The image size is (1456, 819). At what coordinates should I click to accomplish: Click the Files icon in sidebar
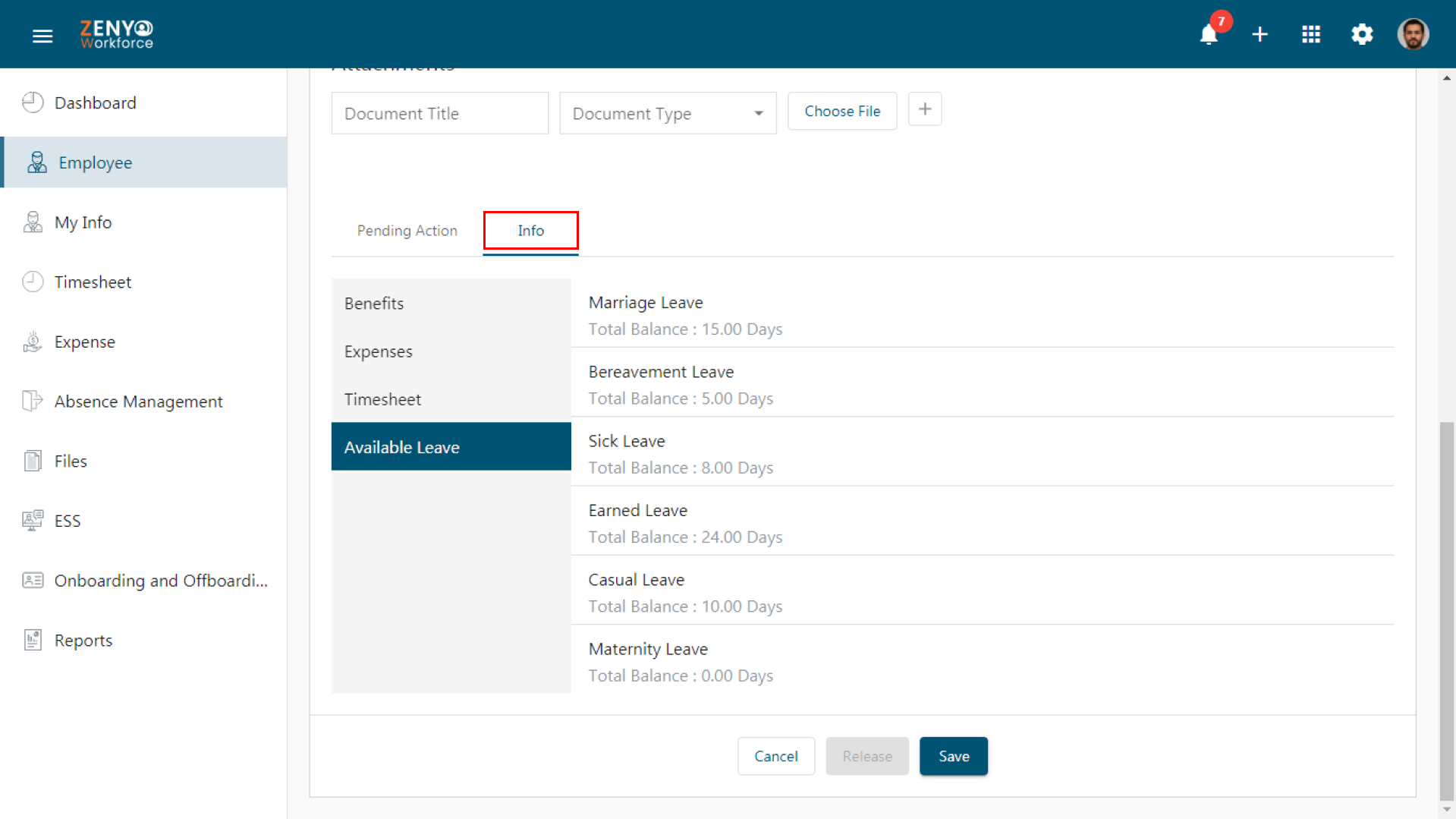pyautogui.click(x=33, y=461)
